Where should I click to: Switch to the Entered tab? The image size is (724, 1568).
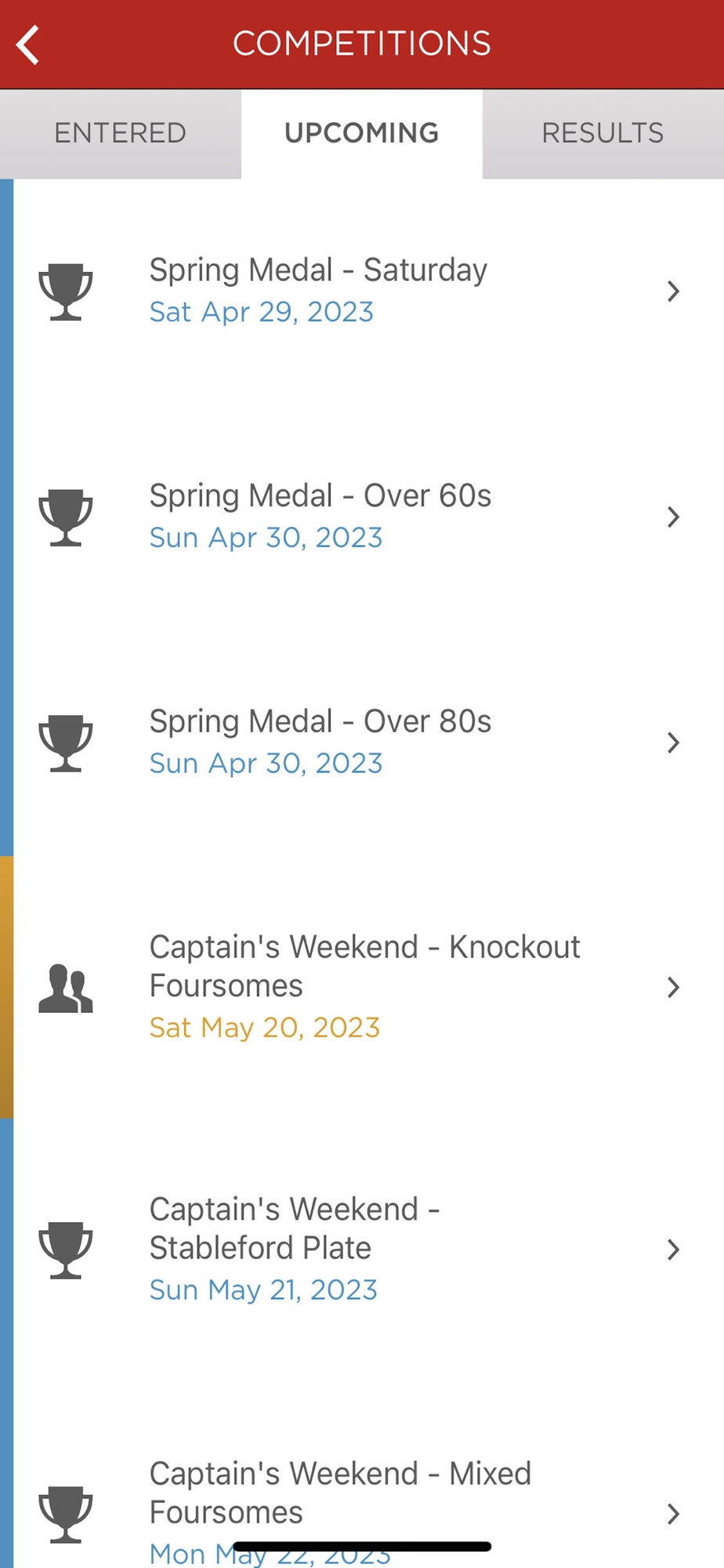121,134
